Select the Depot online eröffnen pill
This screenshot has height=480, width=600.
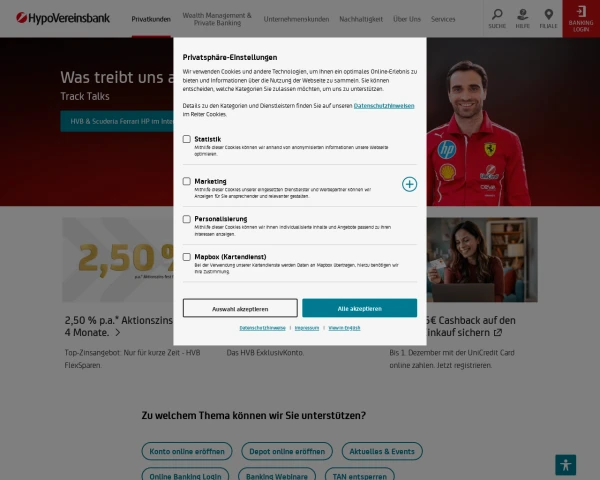click(x=287, y=451)
